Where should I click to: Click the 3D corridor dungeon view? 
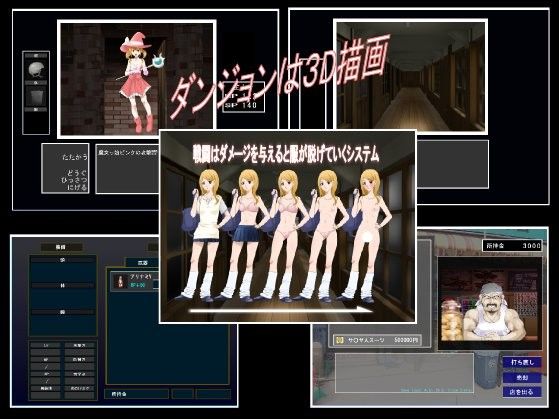pos(410,76)
